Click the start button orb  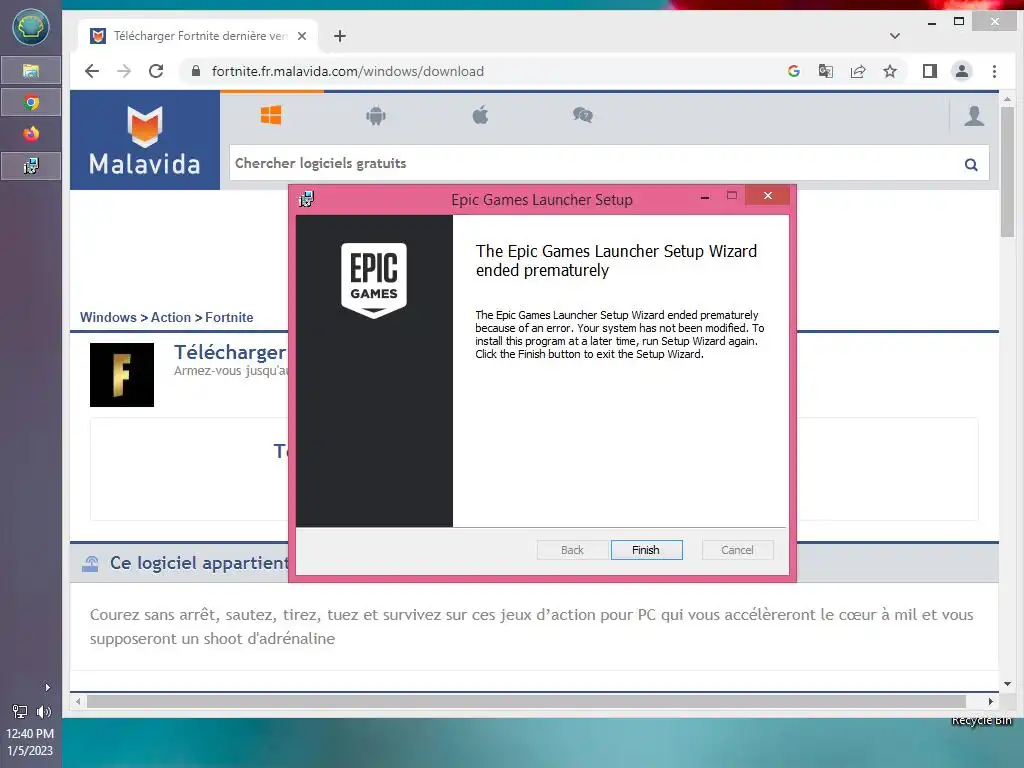tap(31, 27)
